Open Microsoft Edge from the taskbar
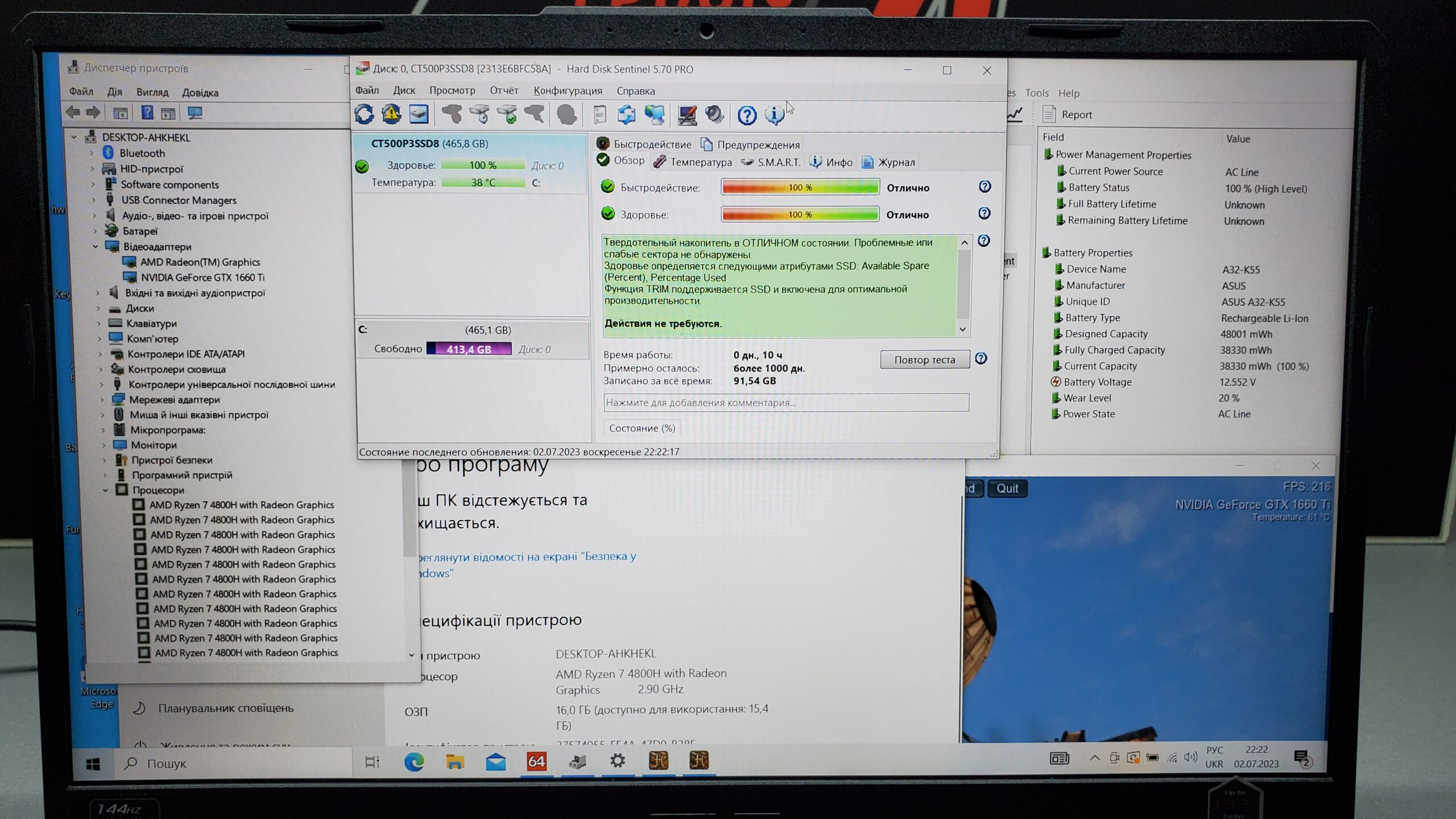The image size is (1456, 819). (x=414, y=762)
